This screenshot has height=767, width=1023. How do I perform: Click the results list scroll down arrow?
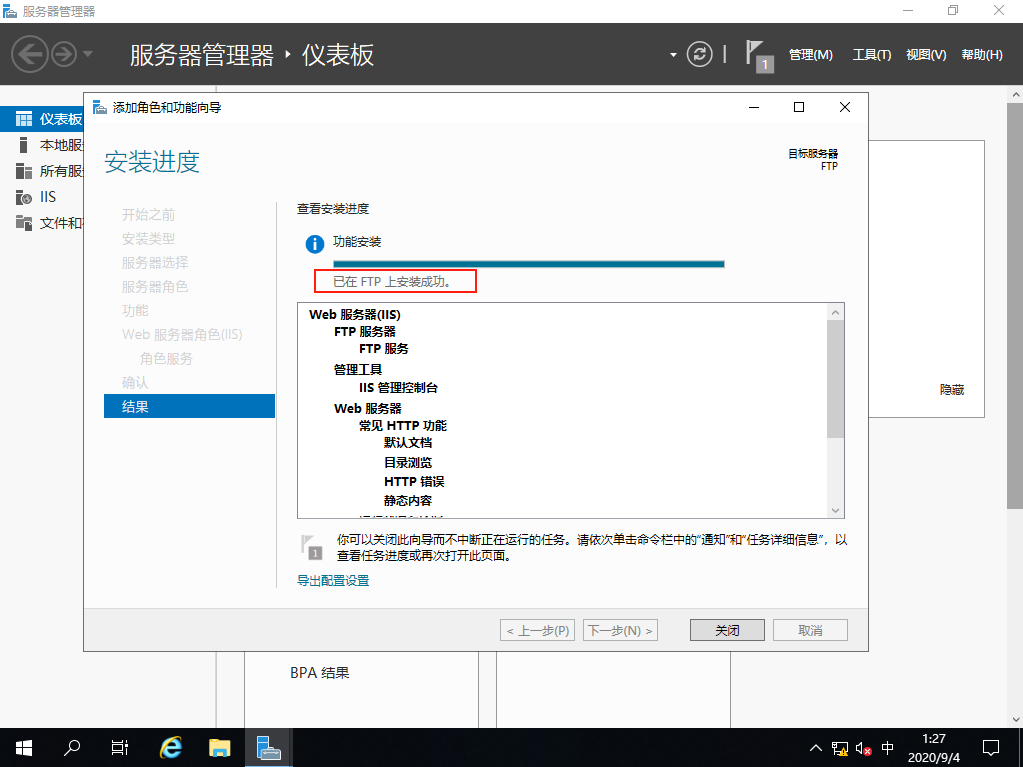[x=835, y=511]
